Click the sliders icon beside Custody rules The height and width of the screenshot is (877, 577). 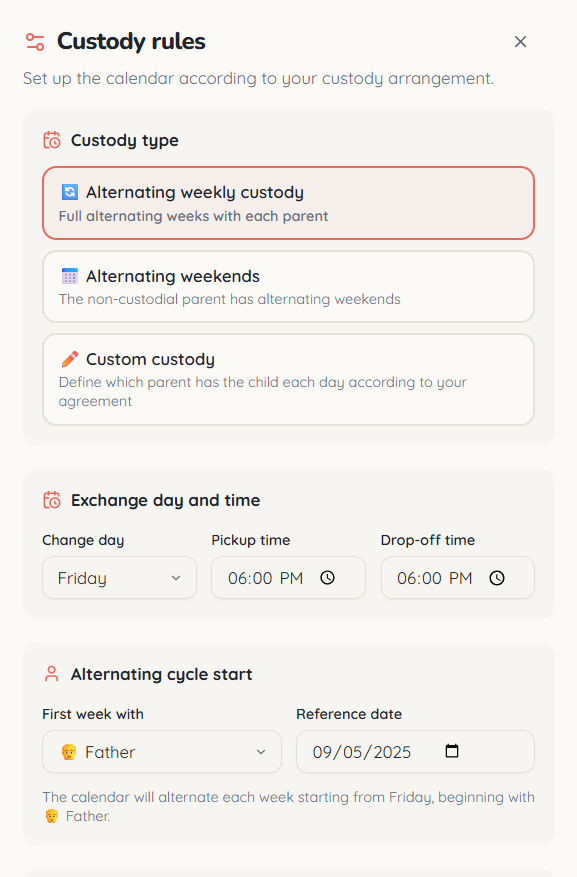[x=35, y=42]
